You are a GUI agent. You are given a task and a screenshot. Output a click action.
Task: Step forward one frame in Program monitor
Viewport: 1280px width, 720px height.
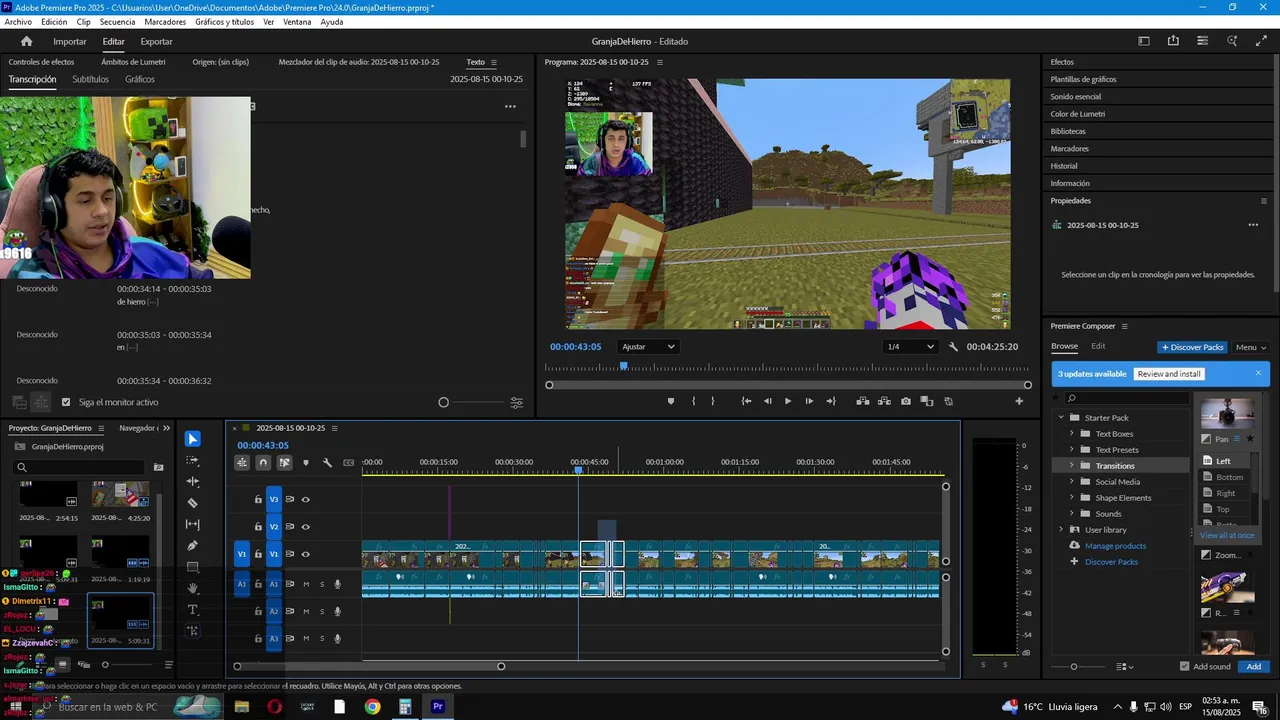pyautogui.click(x=809, y=401)
